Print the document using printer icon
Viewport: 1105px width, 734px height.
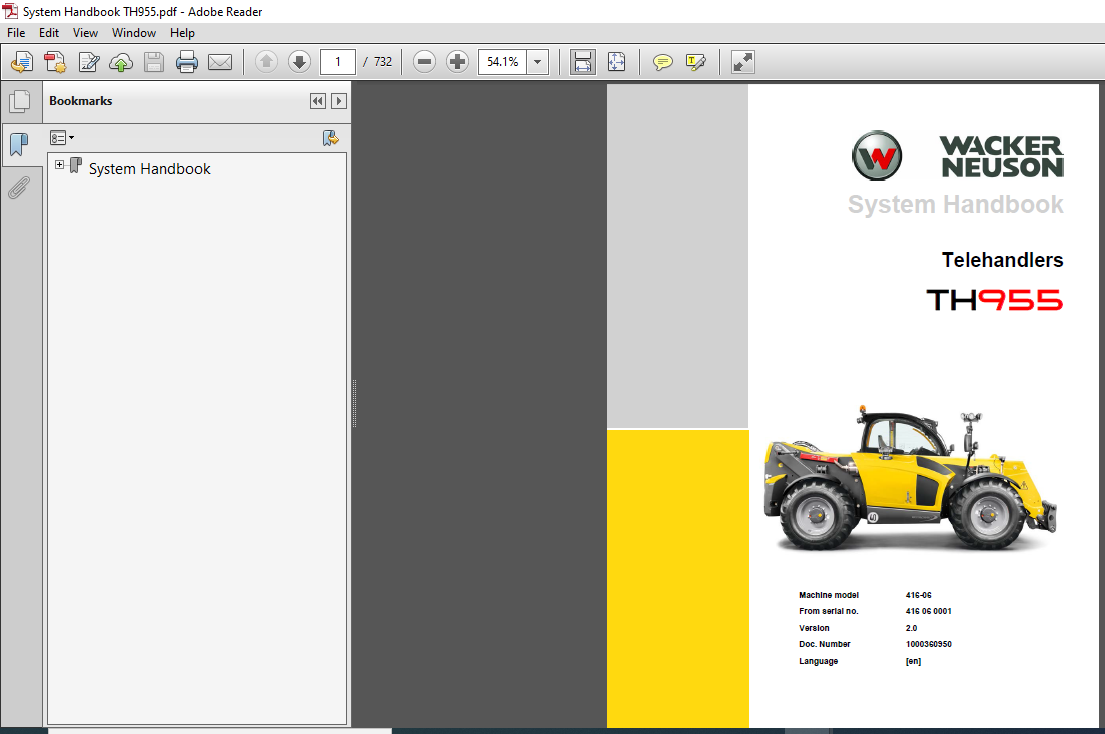[x=187, y=62]
